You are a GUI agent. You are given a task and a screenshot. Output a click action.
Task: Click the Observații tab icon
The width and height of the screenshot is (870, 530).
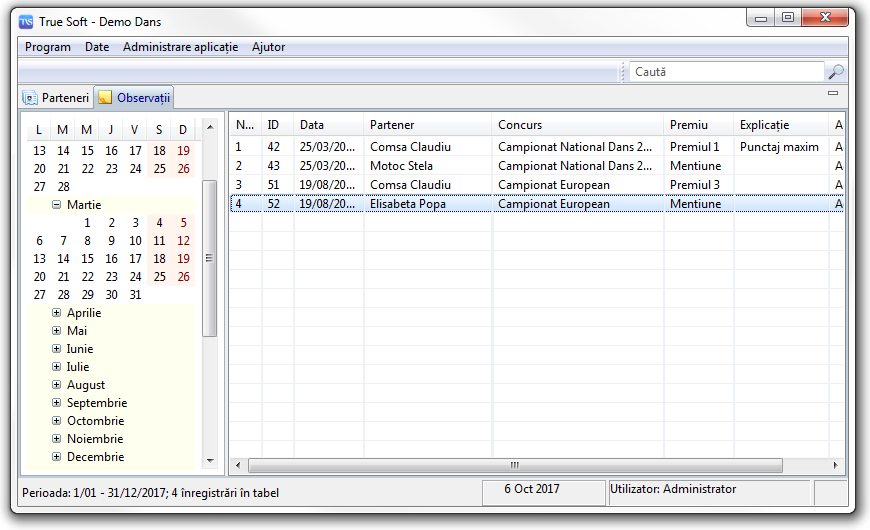tap(105, 98)
